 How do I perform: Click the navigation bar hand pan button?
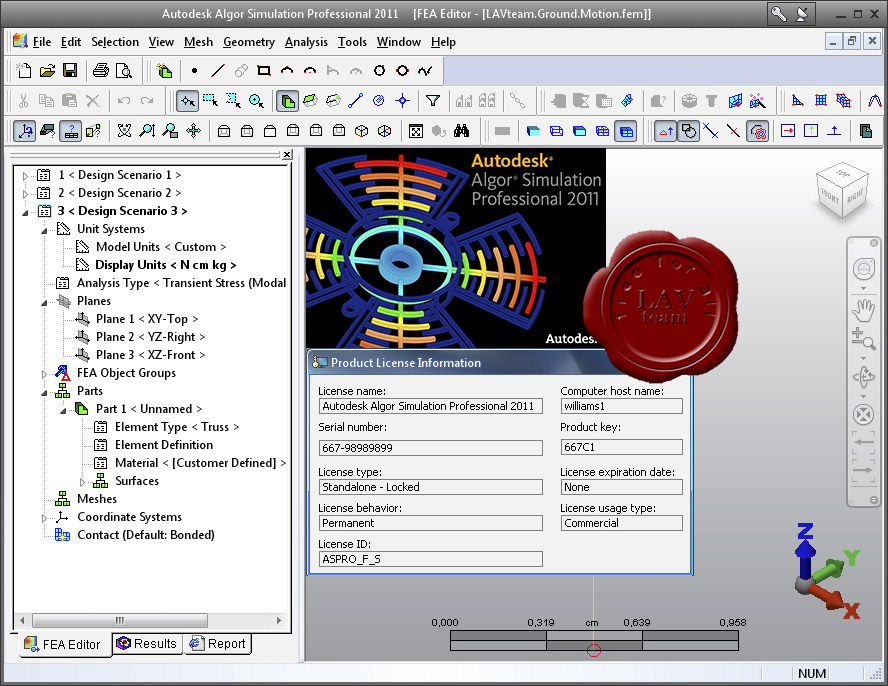click(x=863, y=310)
